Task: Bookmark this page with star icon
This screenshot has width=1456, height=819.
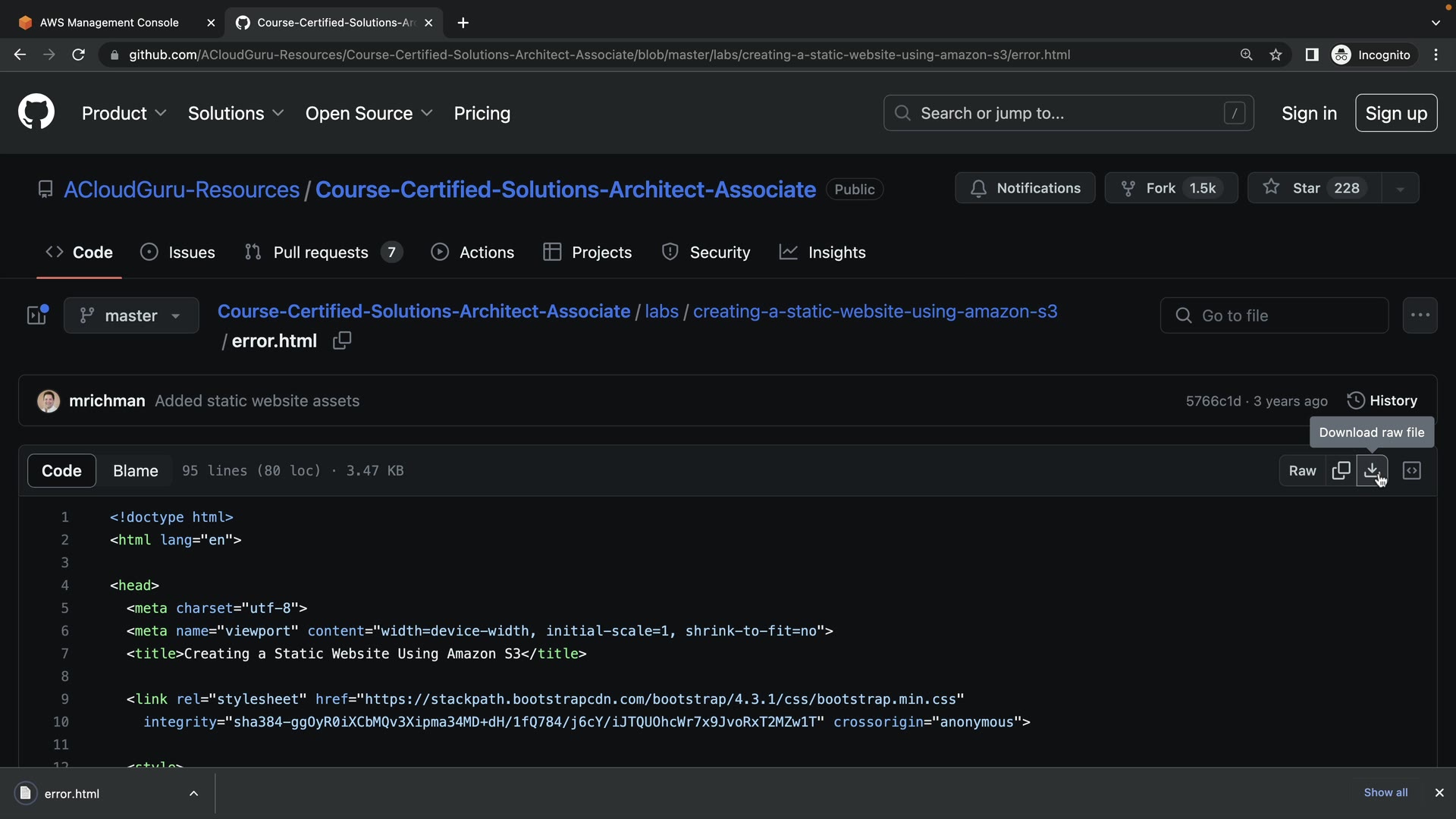Action: (x=1276, y=55)
